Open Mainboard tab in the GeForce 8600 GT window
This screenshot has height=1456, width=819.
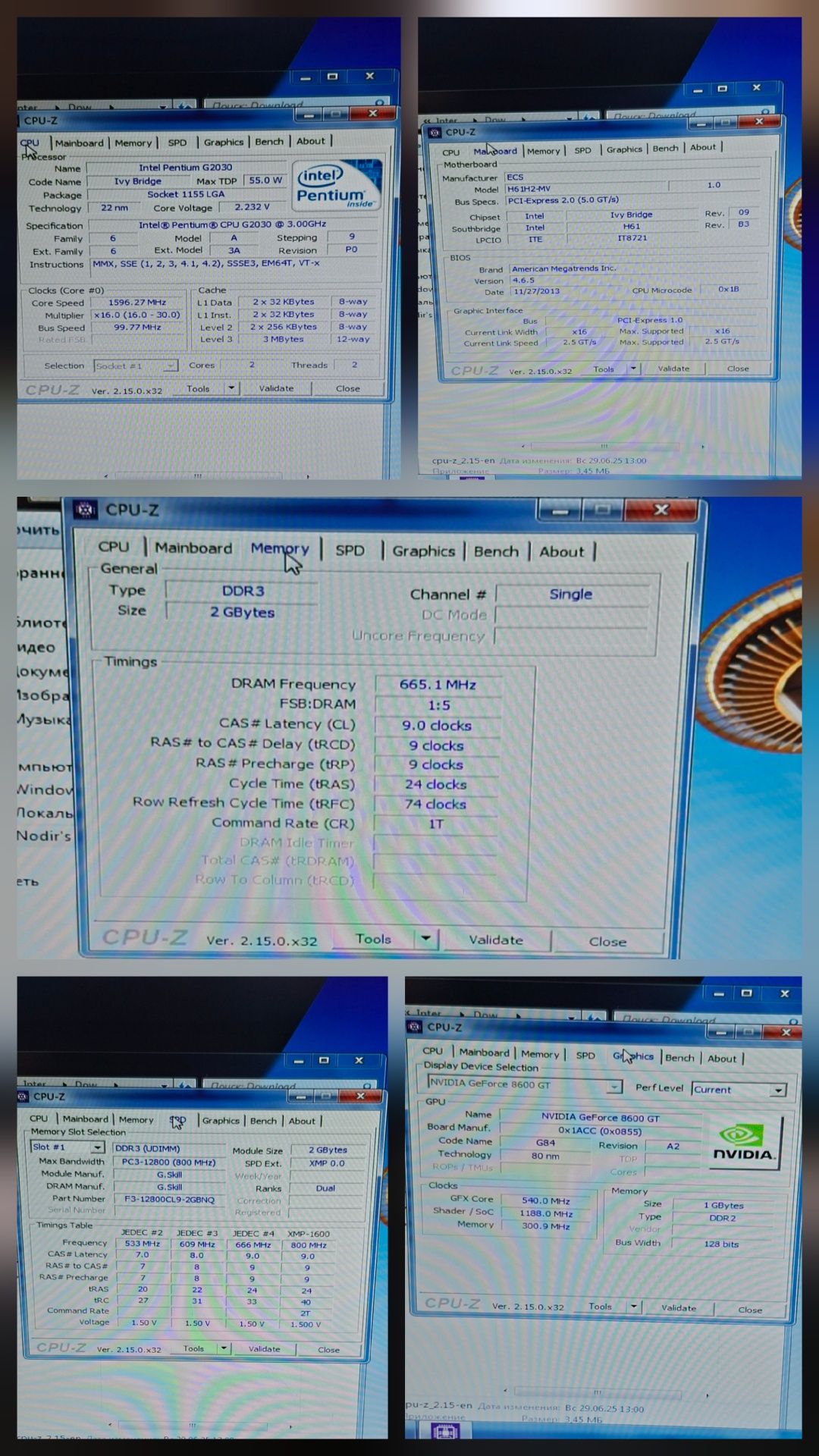(484, 1053)
